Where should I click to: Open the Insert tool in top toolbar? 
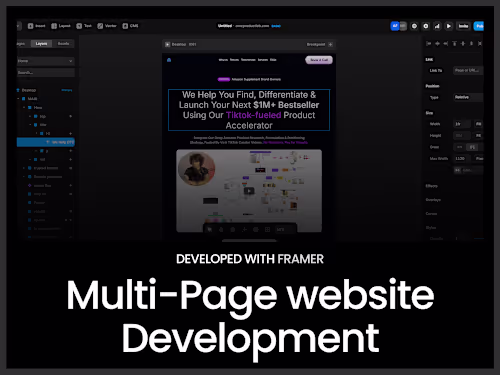pyautogui.click(x=37, y=26)
